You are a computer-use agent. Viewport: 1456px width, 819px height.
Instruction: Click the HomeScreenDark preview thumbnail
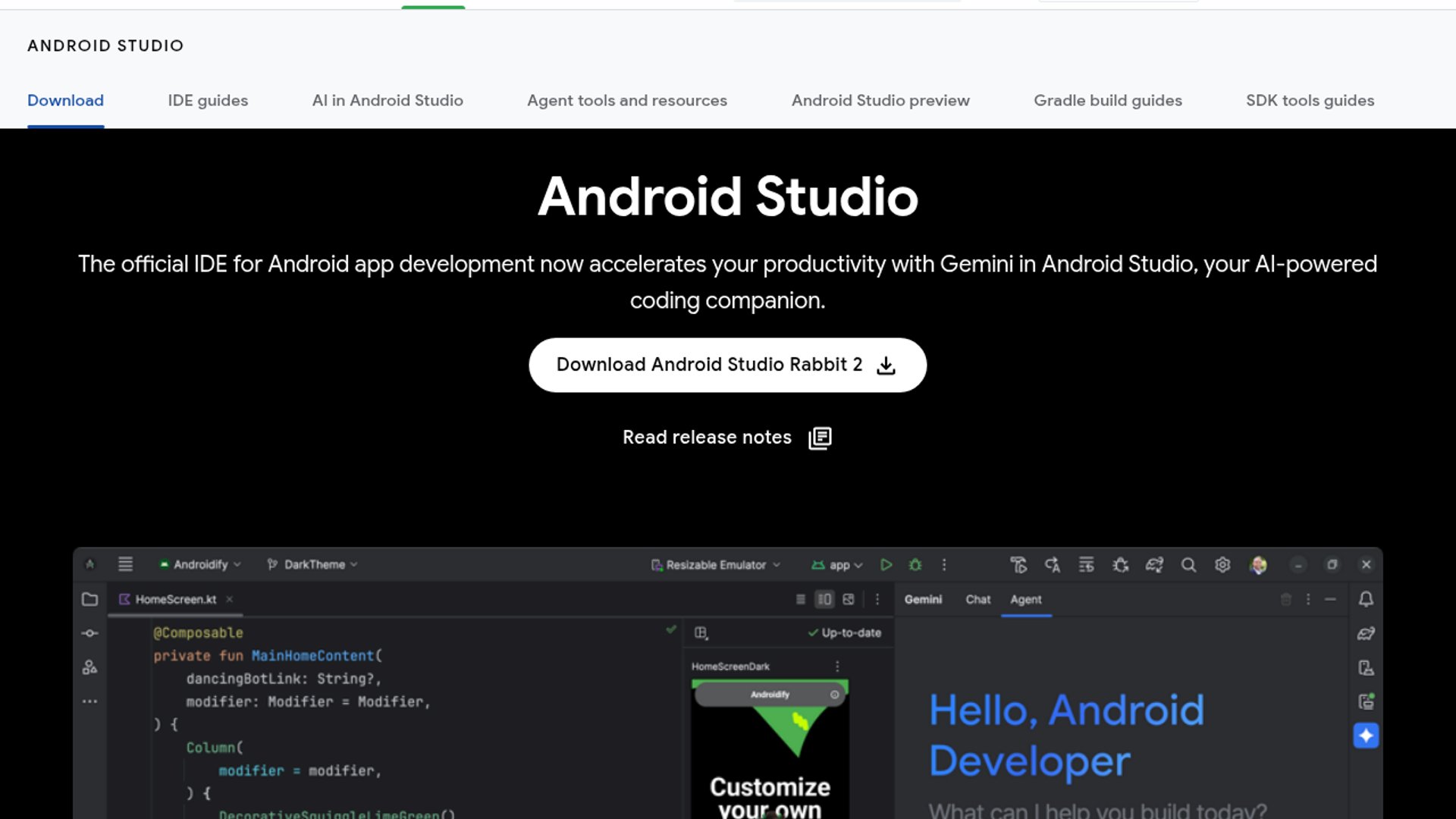[770, 749]
